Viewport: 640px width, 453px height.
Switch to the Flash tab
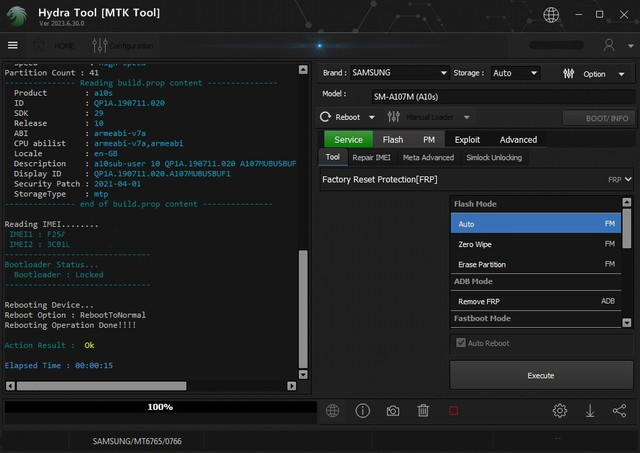[x=393, y=140]
